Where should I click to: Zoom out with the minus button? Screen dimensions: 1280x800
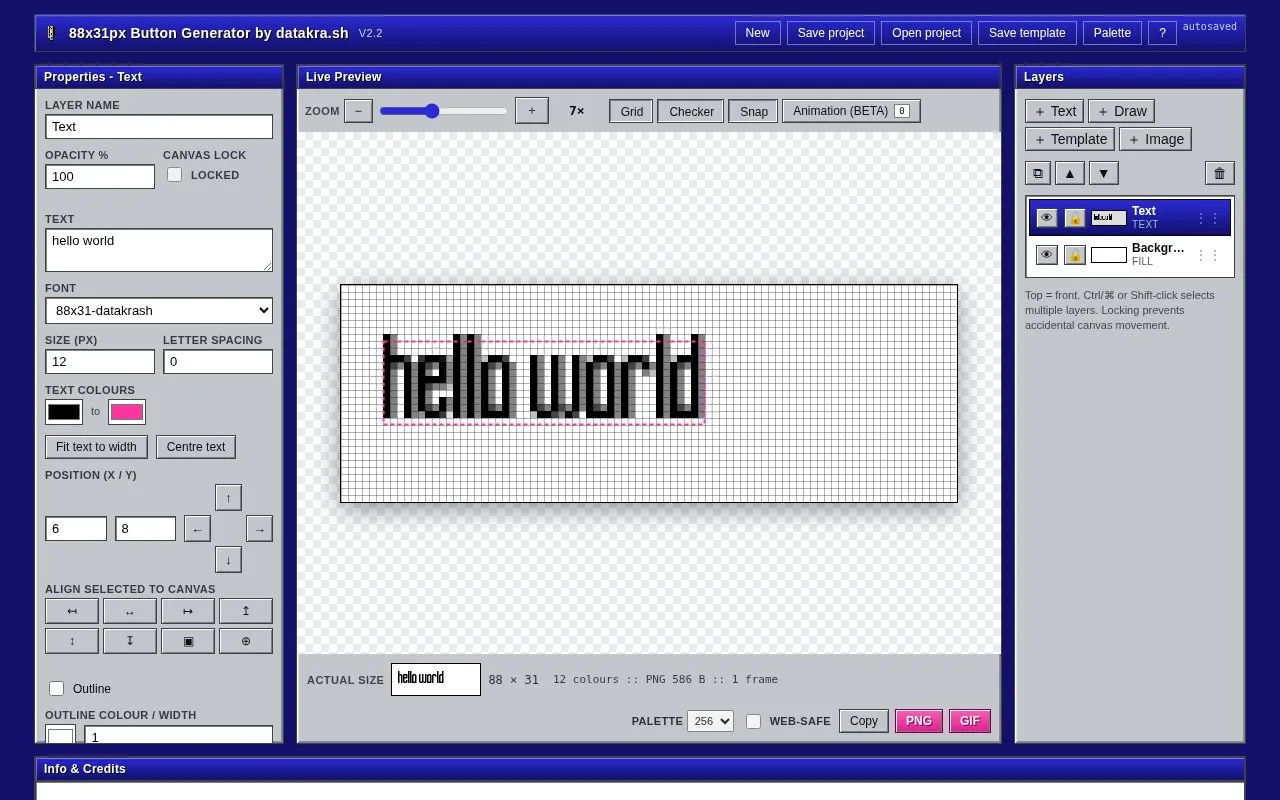point(358,110)
